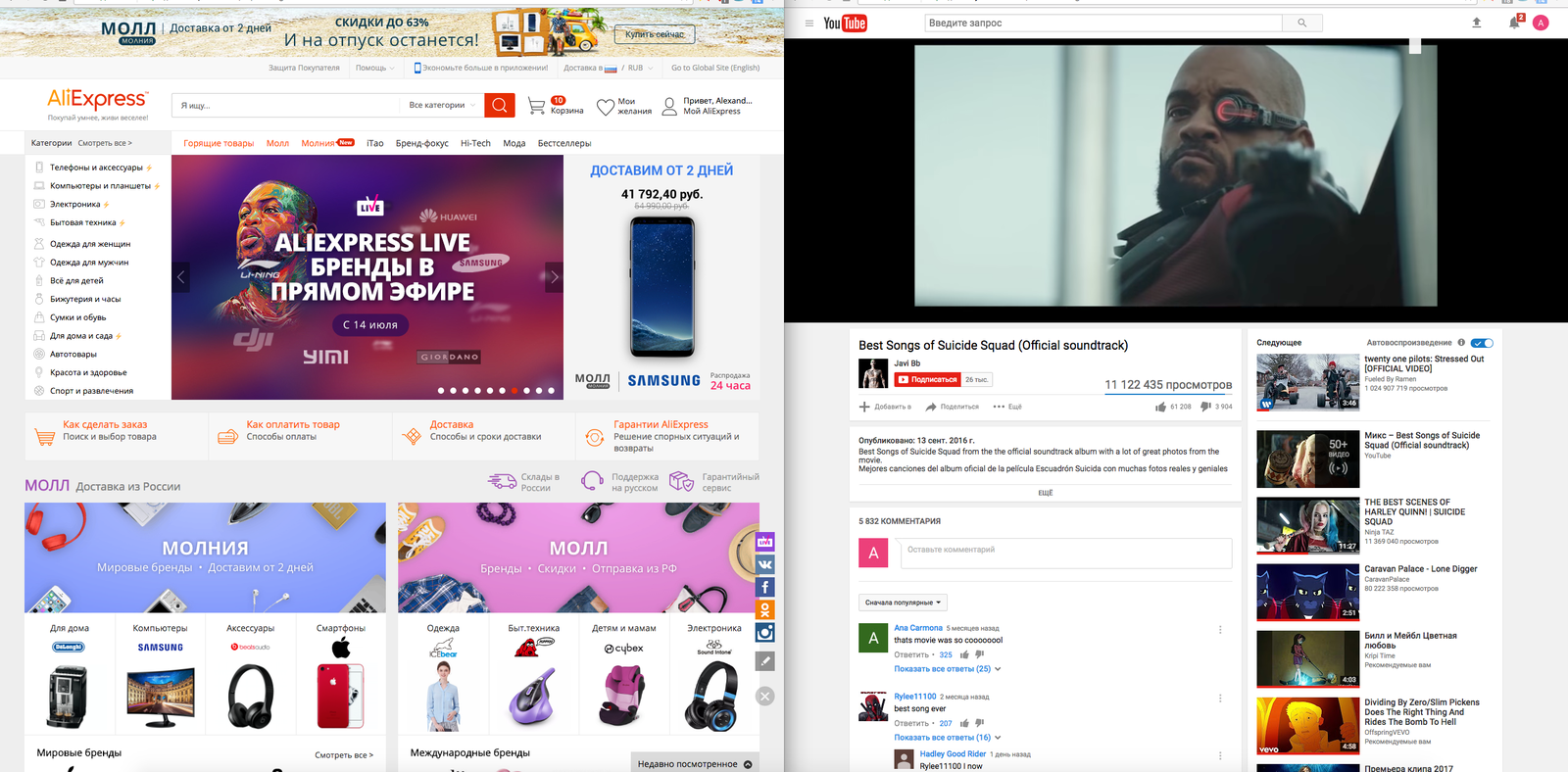Click the edit pencil icon in floating sidebar

pos(765,661)
